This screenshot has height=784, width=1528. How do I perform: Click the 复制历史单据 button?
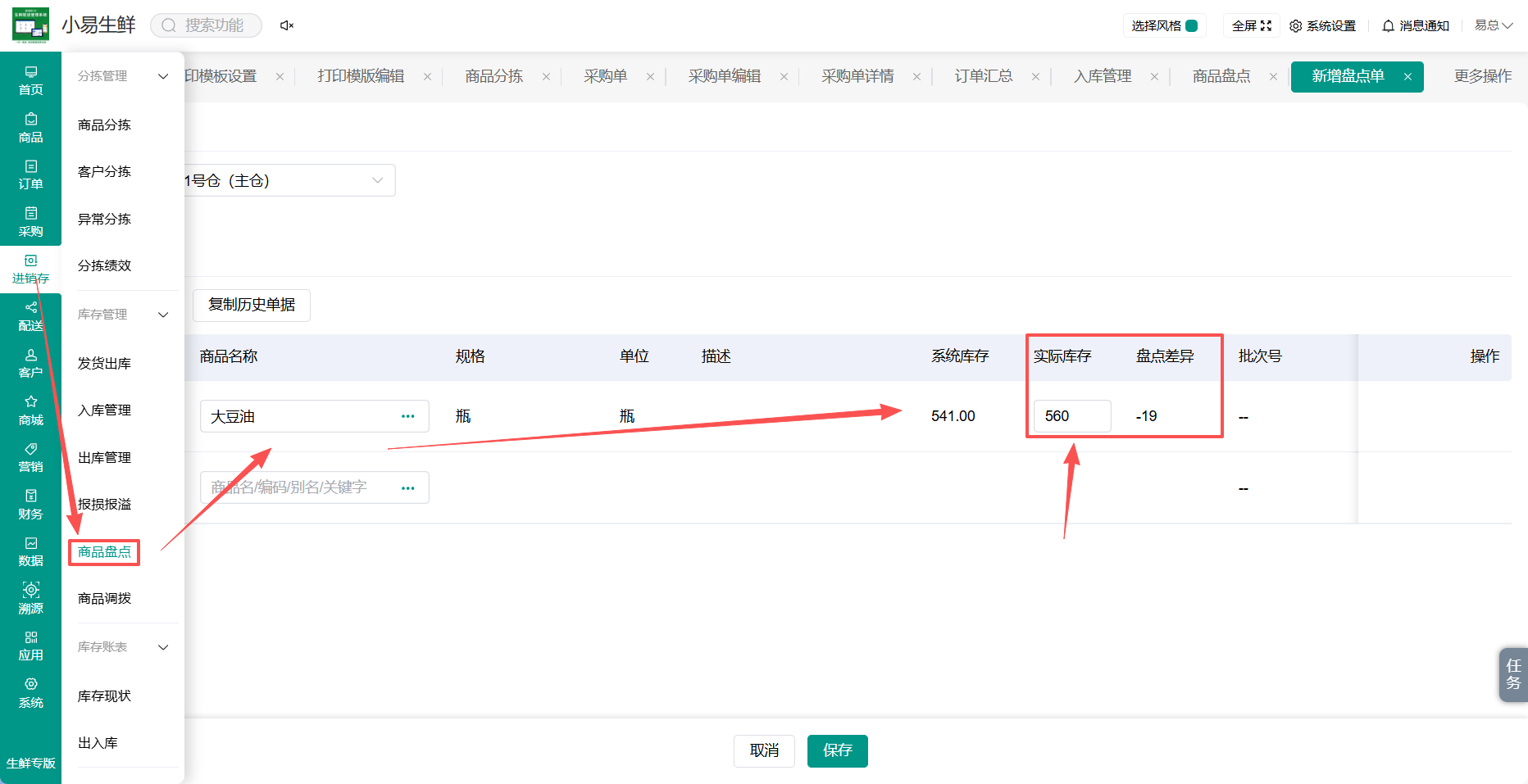252,305
